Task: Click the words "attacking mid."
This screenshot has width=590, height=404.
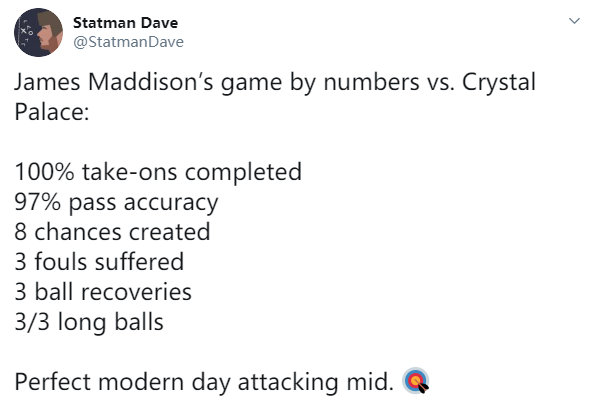Action: click(315, 381)
